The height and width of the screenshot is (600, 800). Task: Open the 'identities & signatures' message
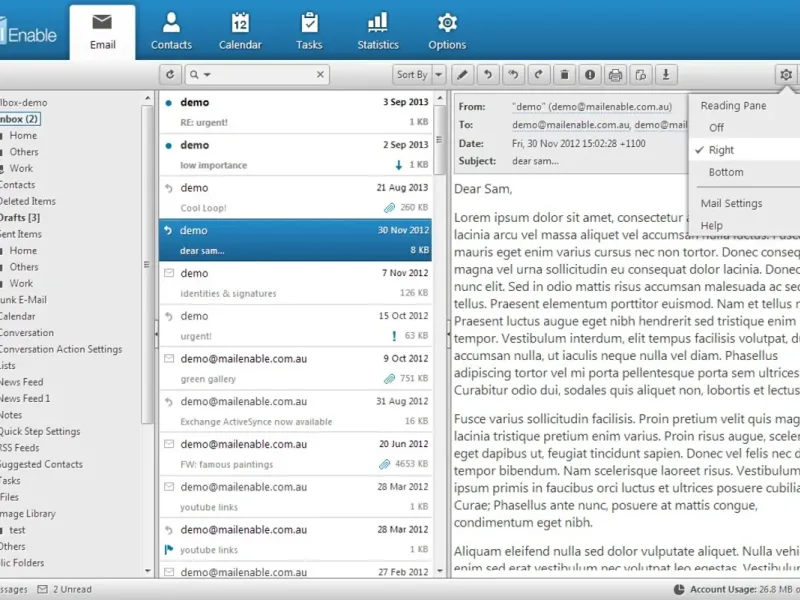[295, 283]
